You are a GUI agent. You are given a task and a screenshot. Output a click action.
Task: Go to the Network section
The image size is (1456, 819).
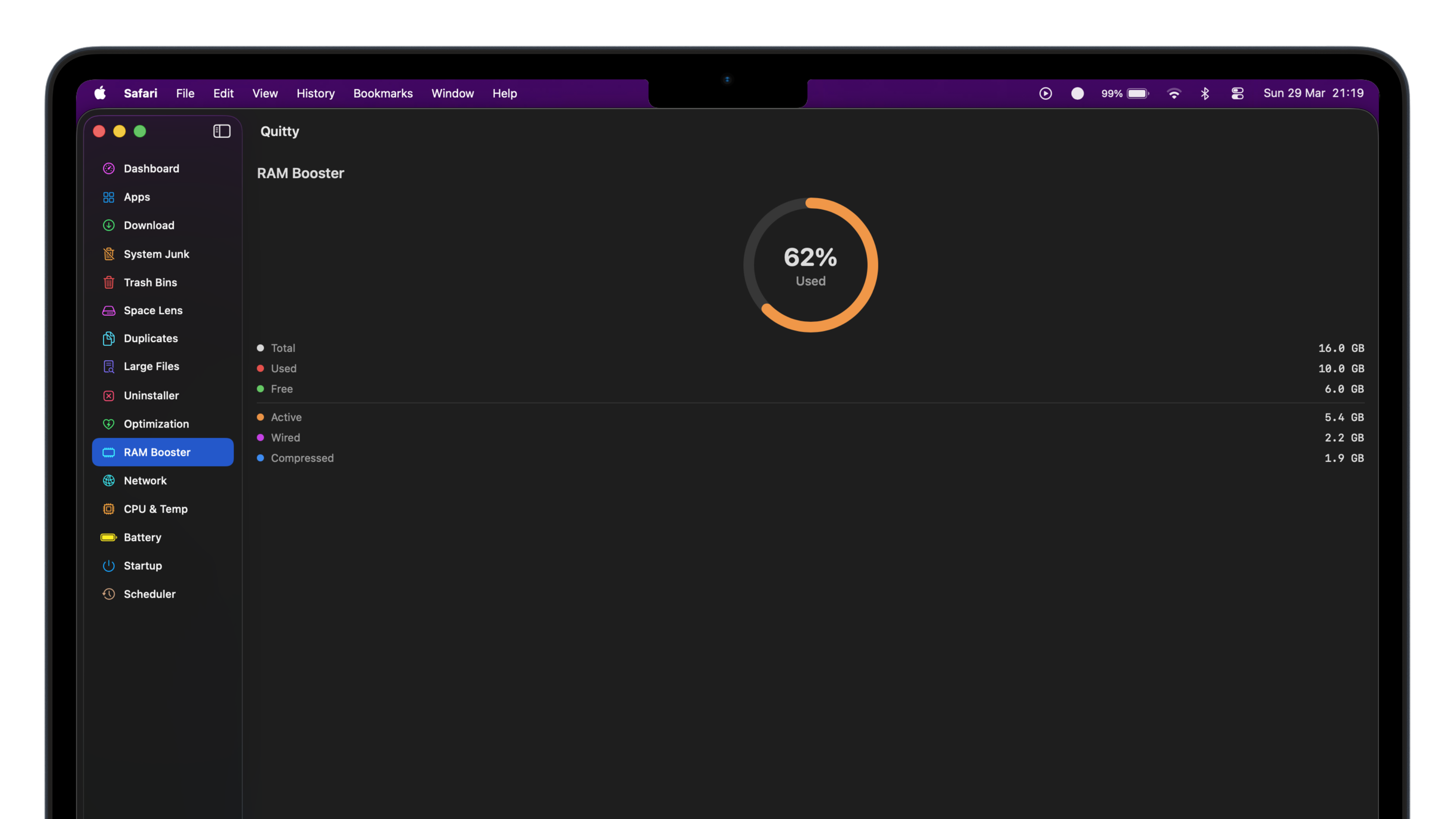(x=145, y=480)
